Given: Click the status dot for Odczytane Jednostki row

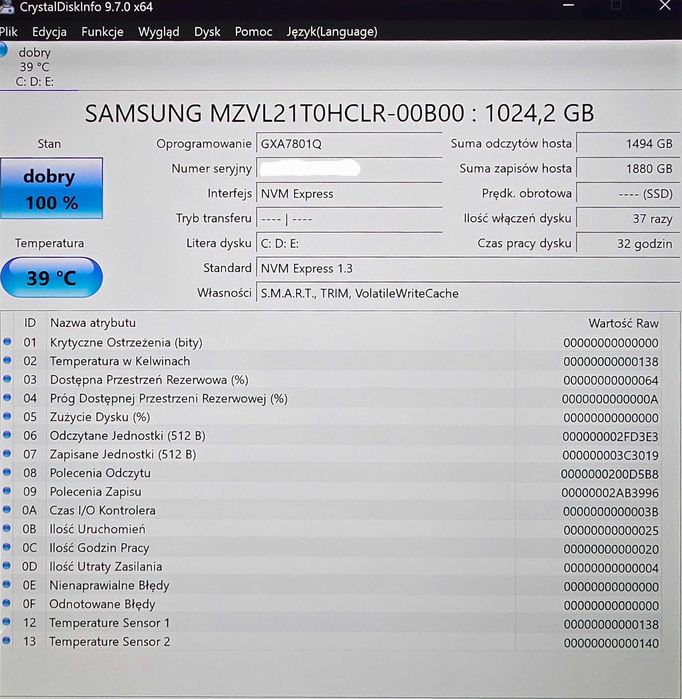Looking at the screenshot, I should pos(7,435).
